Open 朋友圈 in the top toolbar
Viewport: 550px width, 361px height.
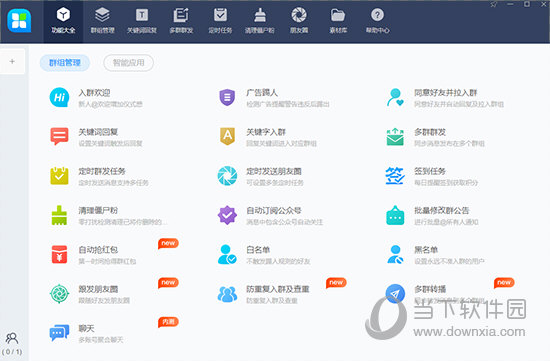(x=299, y=21)
